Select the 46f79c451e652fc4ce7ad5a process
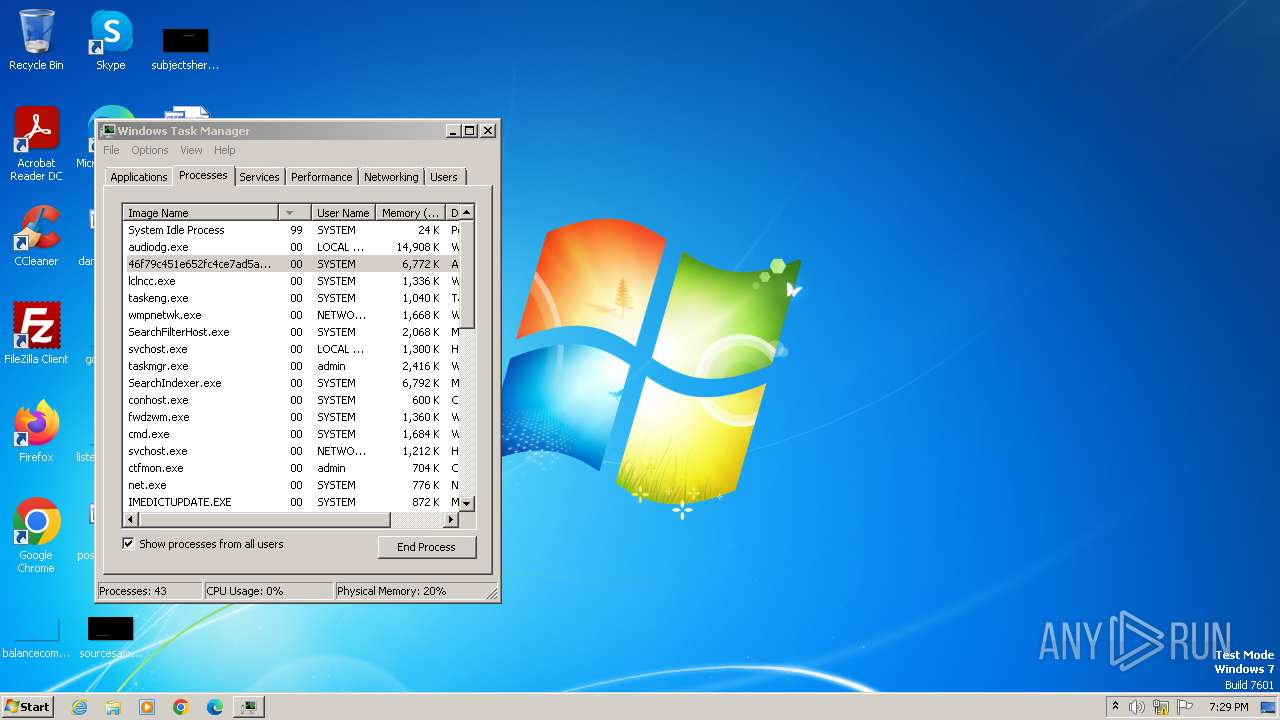1280x720 pixels. (x=291, y=264)
